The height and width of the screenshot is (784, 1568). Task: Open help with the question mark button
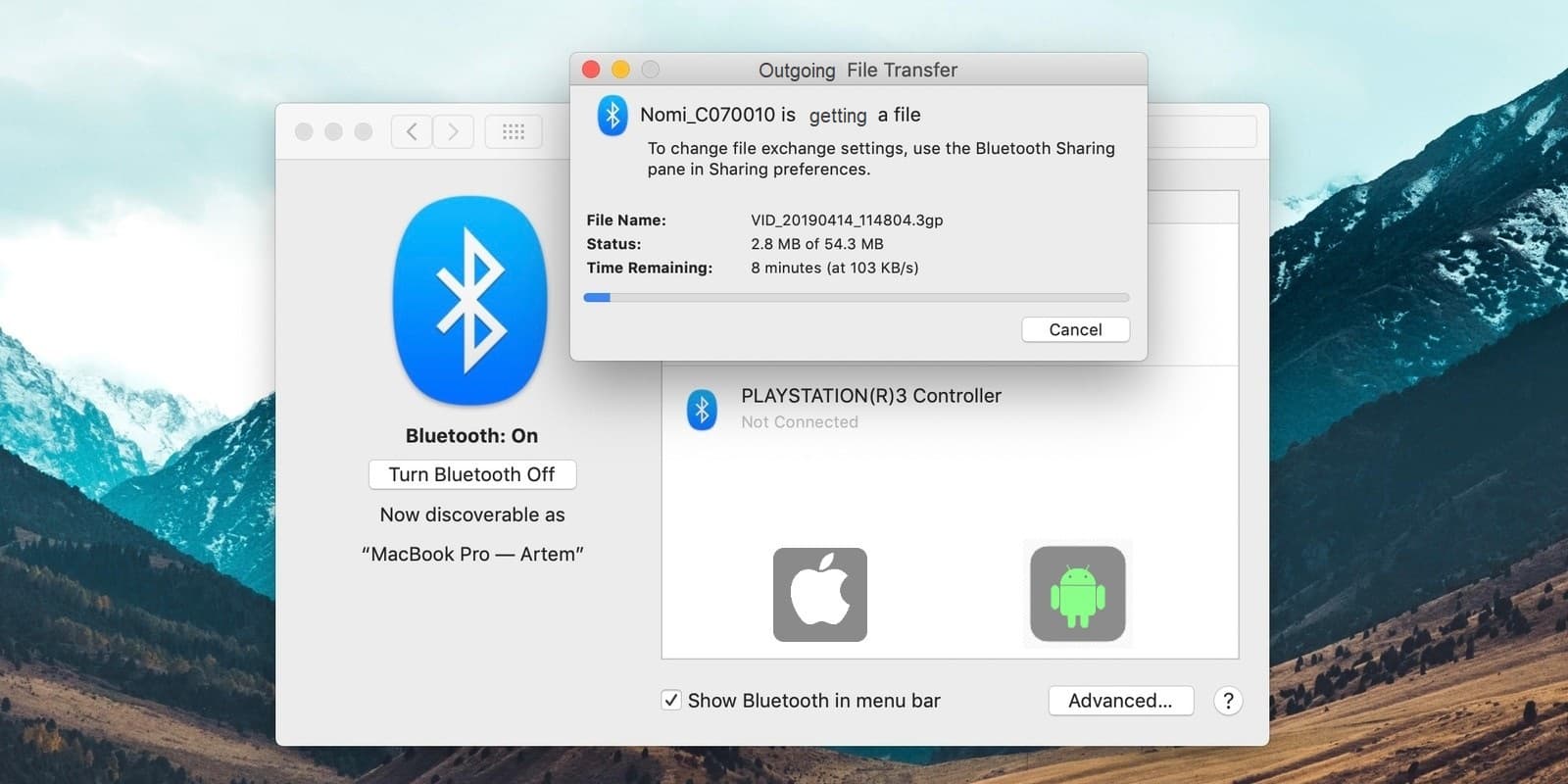[1228, 701]
